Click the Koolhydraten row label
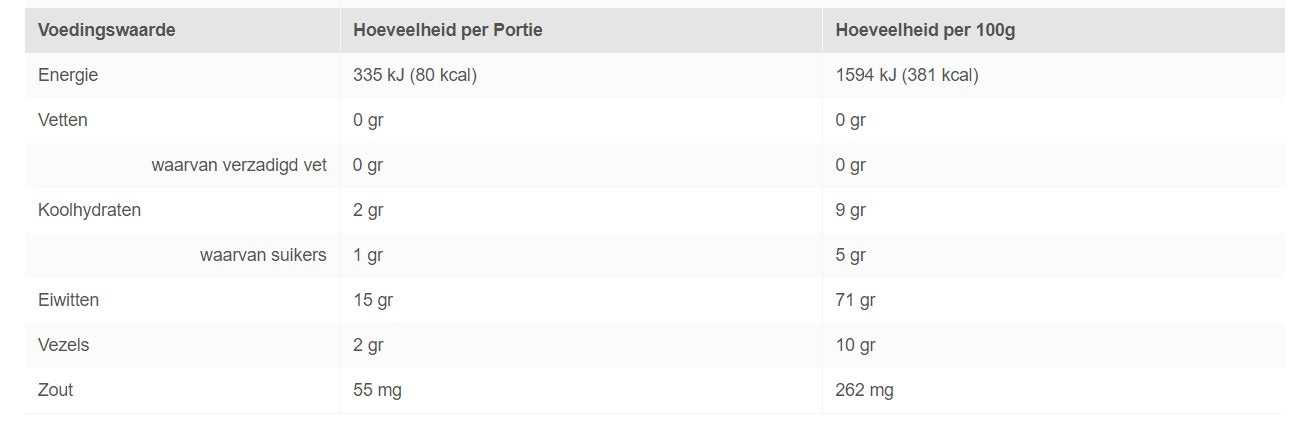The width and height of the screenshot is (1315, 428). 89,210
